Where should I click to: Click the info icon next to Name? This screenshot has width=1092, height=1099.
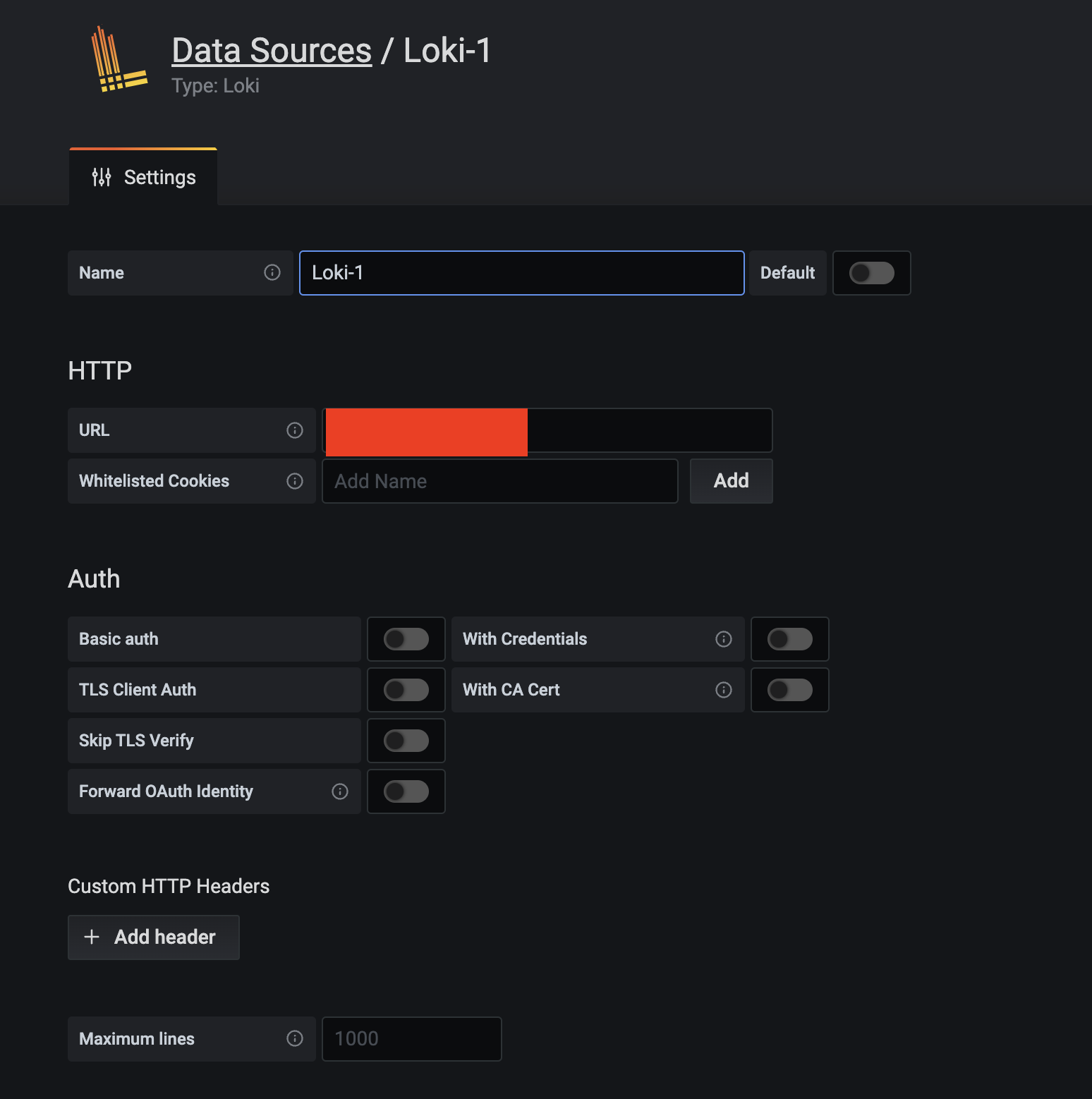(x=272, y=273)
